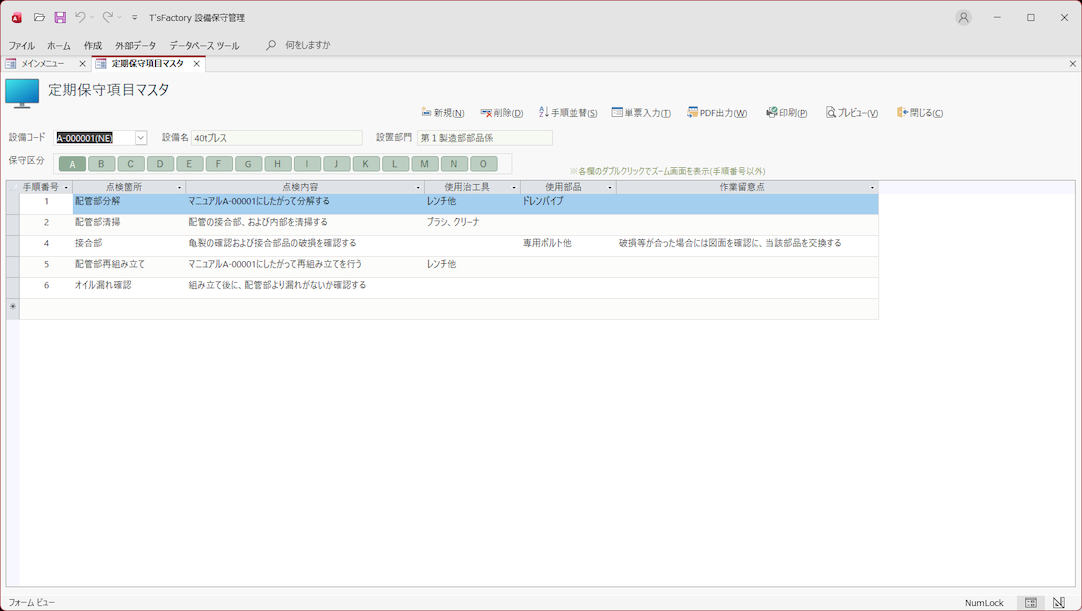The height and width of the screenshot is (611, 1082).
Task: Select maintenance category H toggle
Action: pos(278,164)
